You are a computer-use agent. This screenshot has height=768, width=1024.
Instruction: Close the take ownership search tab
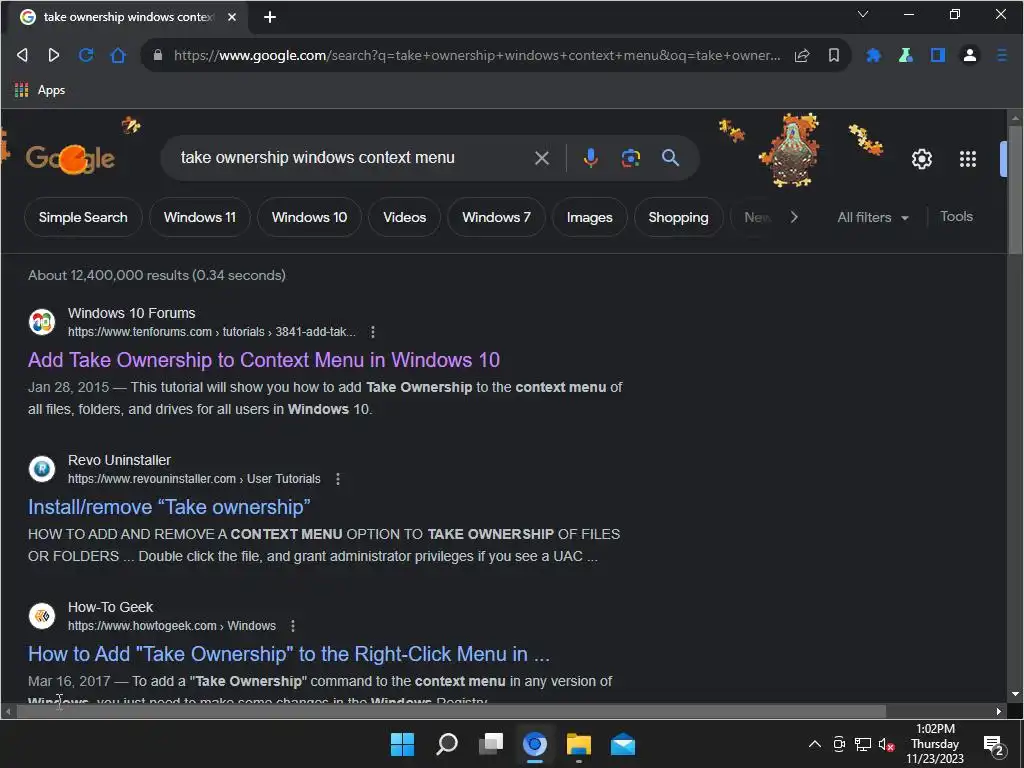coord(232,17)
